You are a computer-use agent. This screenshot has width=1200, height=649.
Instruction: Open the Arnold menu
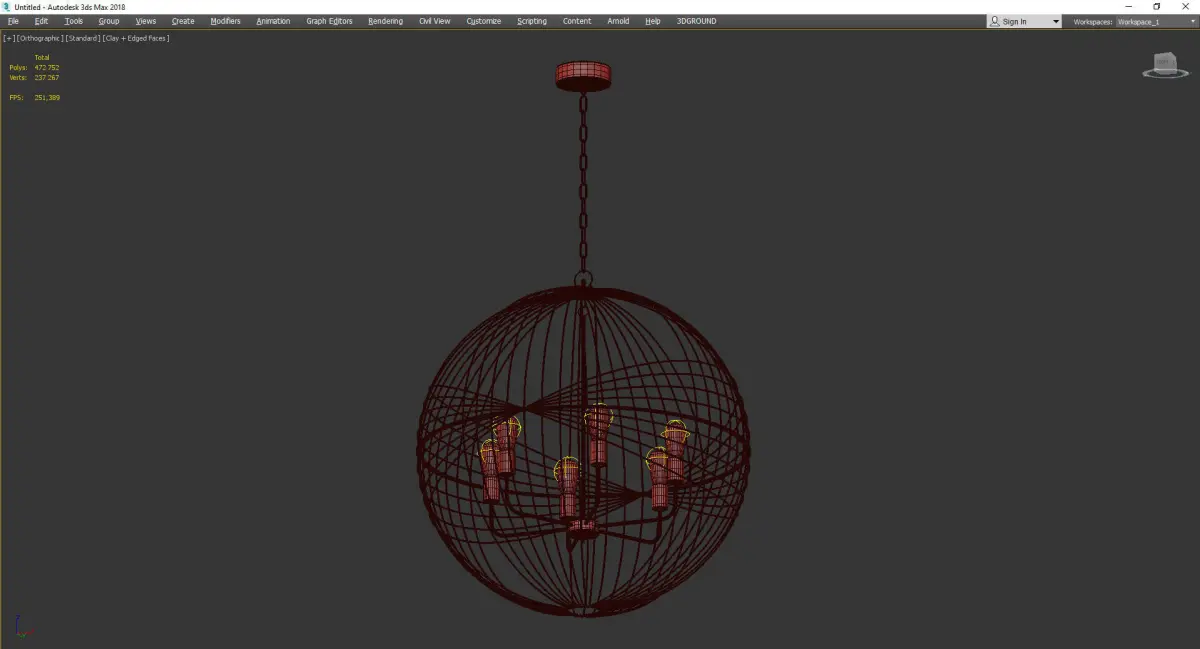pyautogui.click(x=618, y=21)
